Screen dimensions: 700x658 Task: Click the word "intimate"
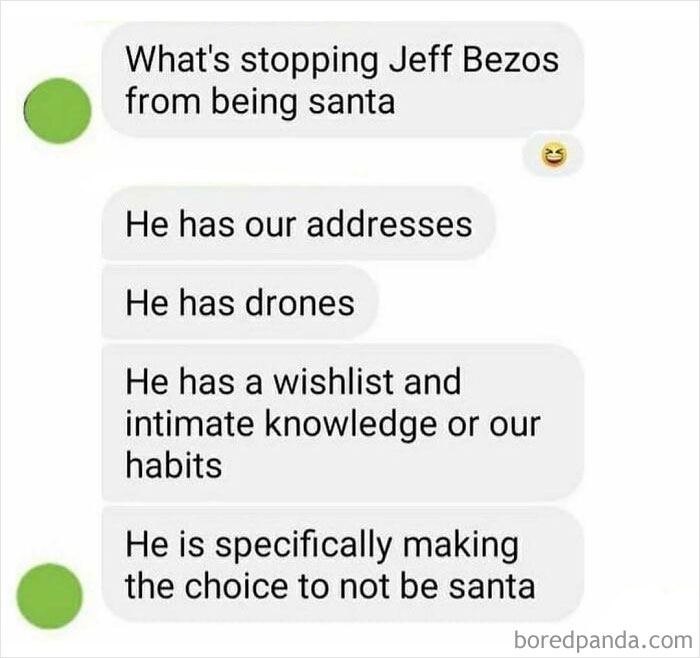190,423
